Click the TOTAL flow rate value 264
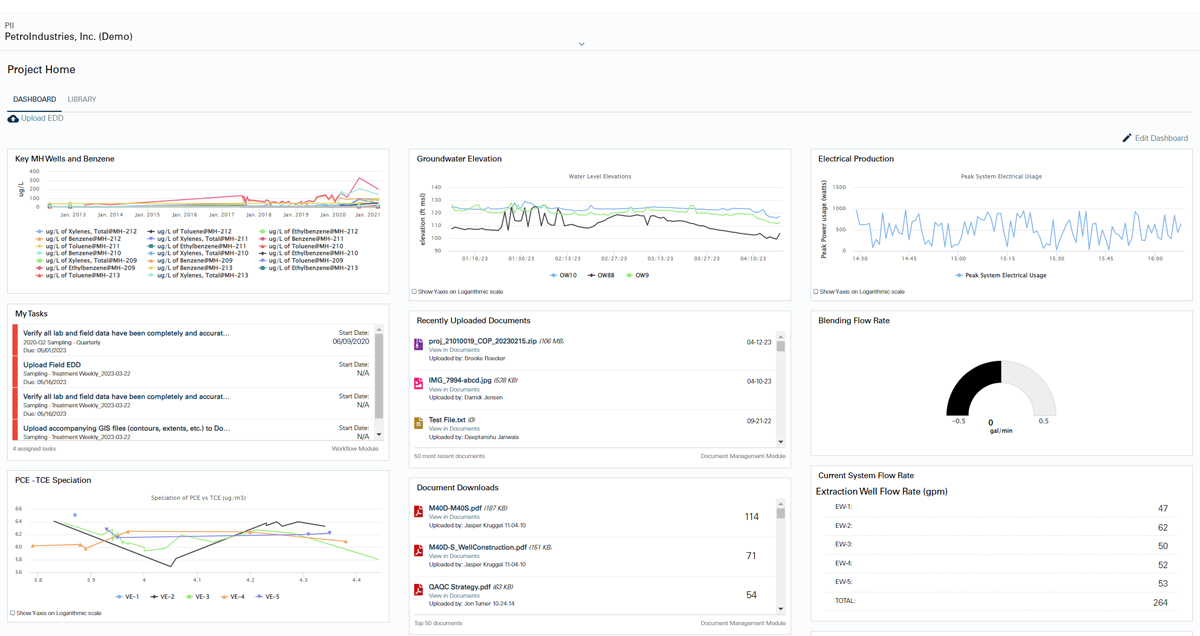 [x=1160, y=603]
